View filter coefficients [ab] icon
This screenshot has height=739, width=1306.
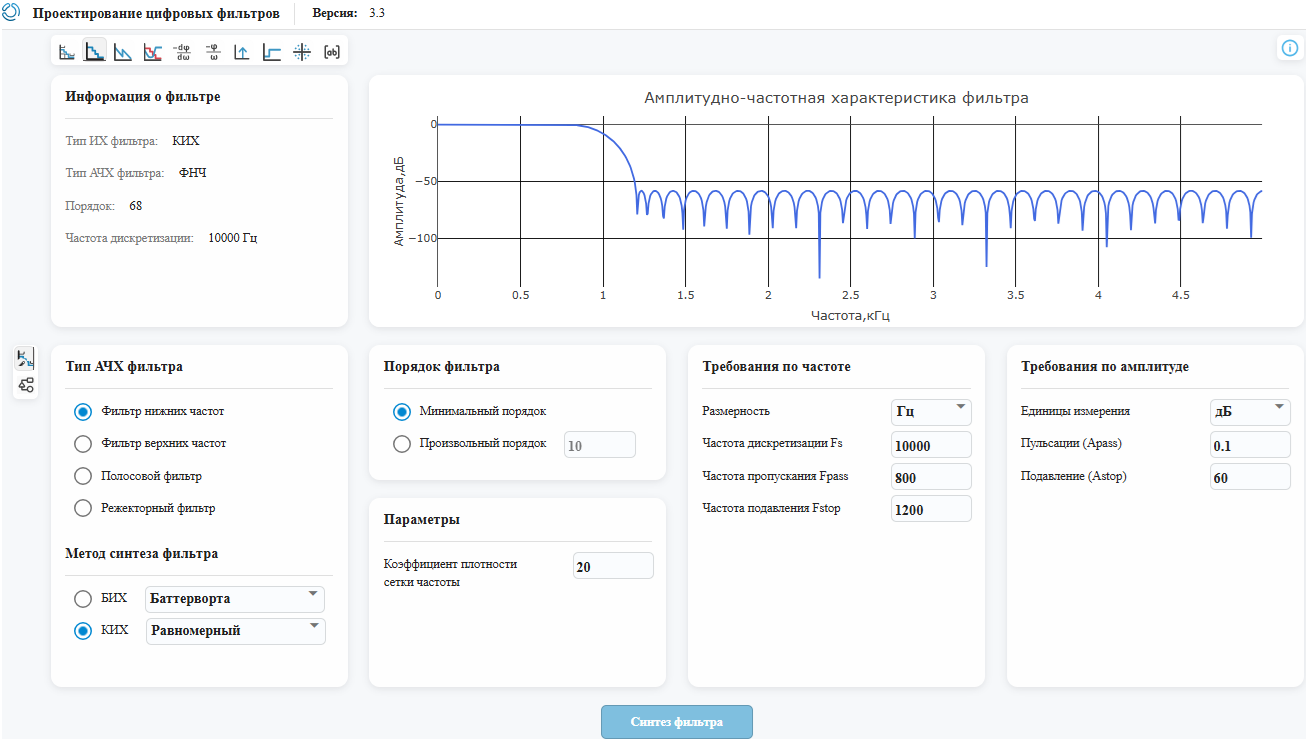(x=332, y=52)
